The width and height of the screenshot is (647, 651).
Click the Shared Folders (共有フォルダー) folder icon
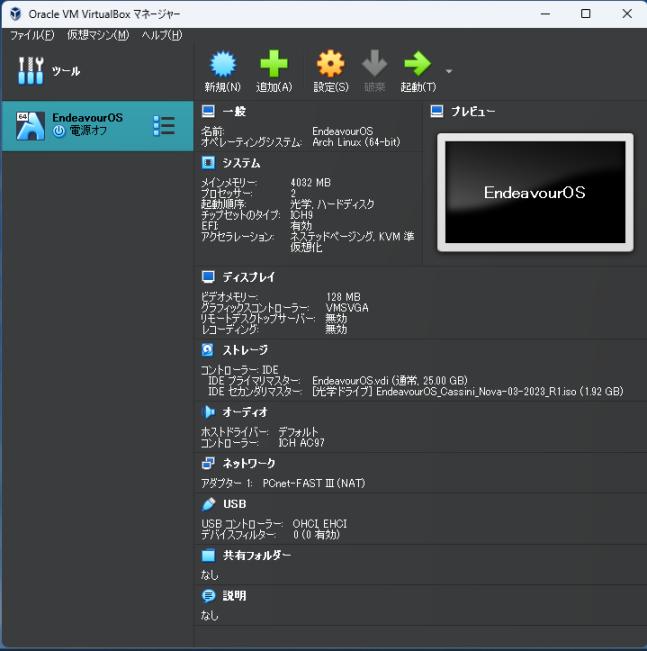tap(208, 555)
